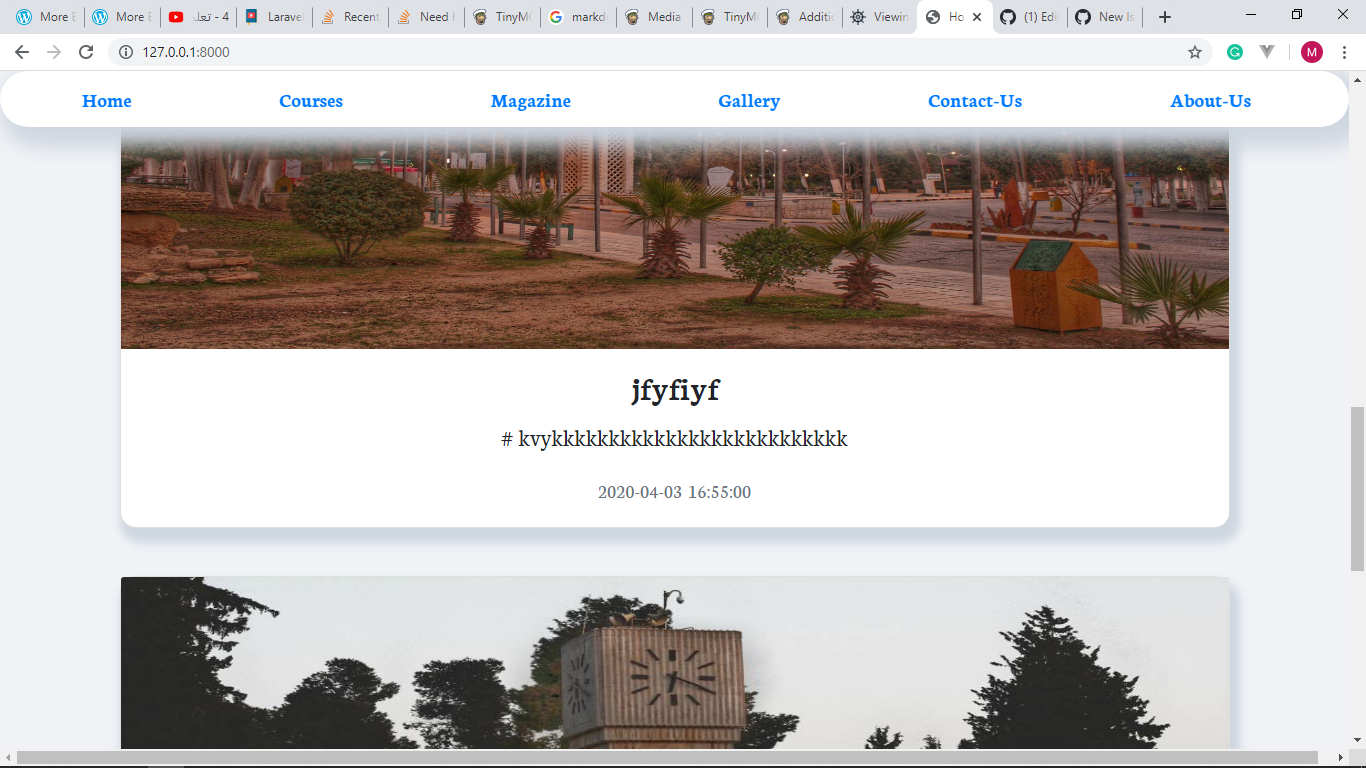
Task: Open the Magazine navigation link
Action: pyautogui.click(x=531, y=101)
